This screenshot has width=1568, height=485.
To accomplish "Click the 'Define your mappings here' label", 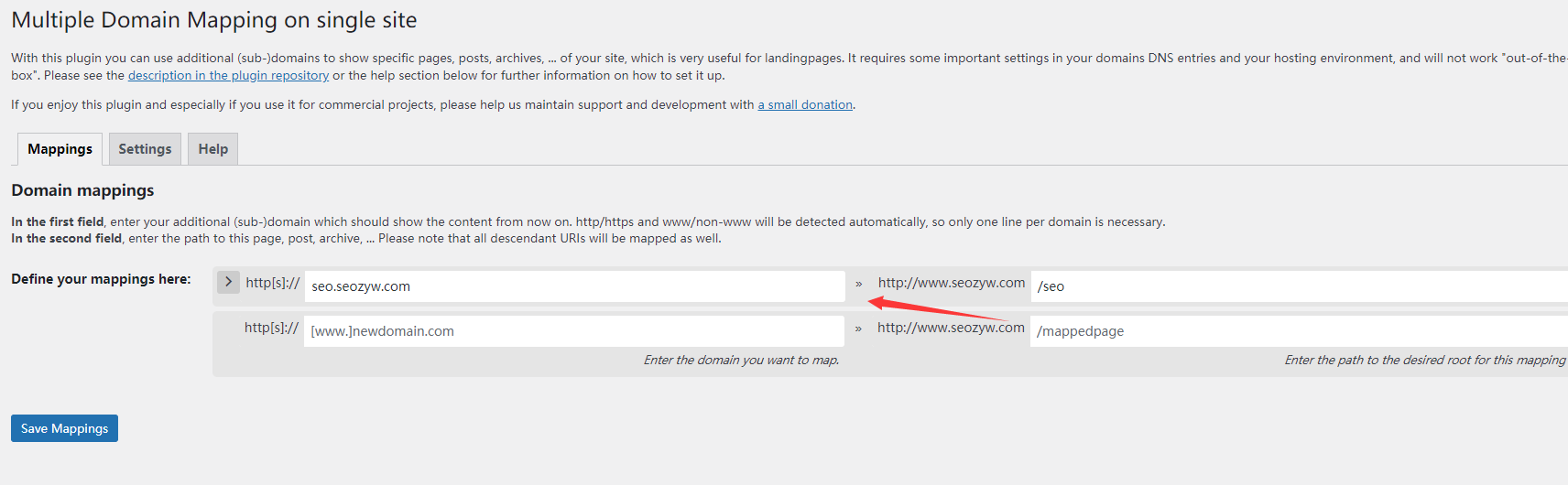I will coord(101,279).
